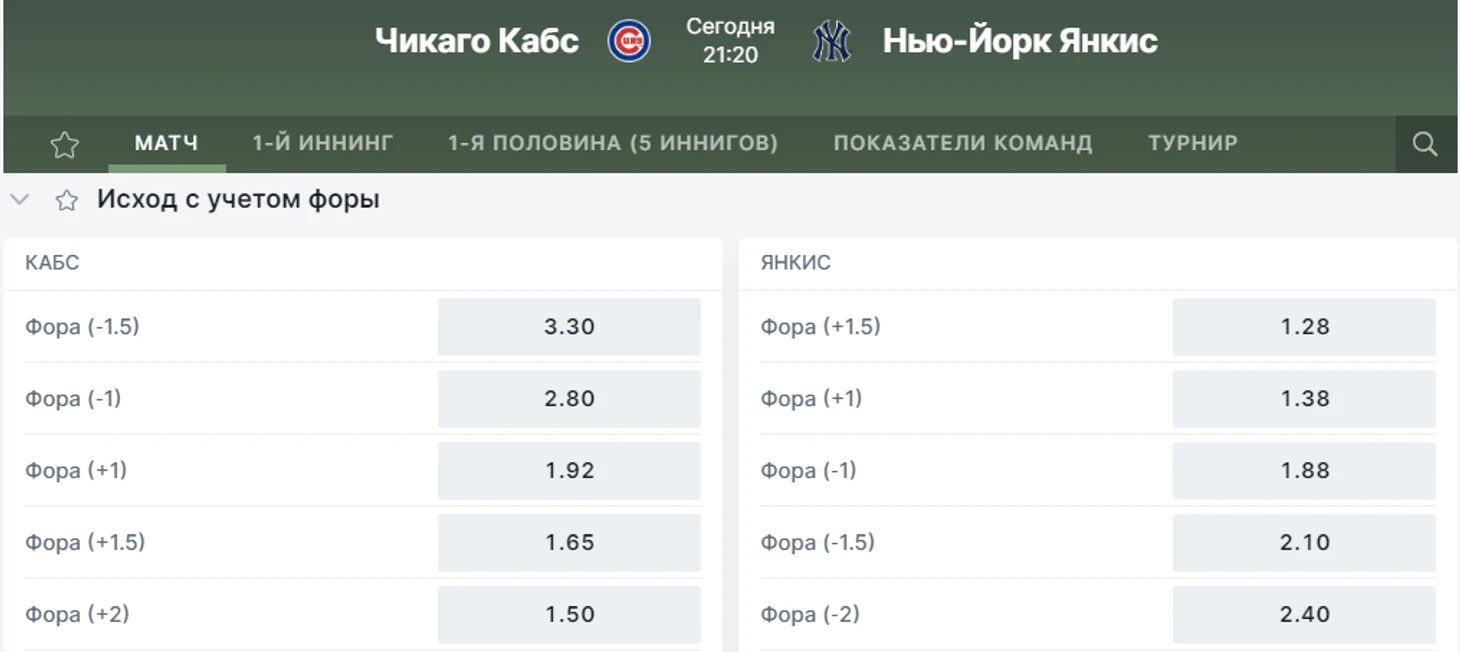Select the МАТЧ tab

pos(166,143)
